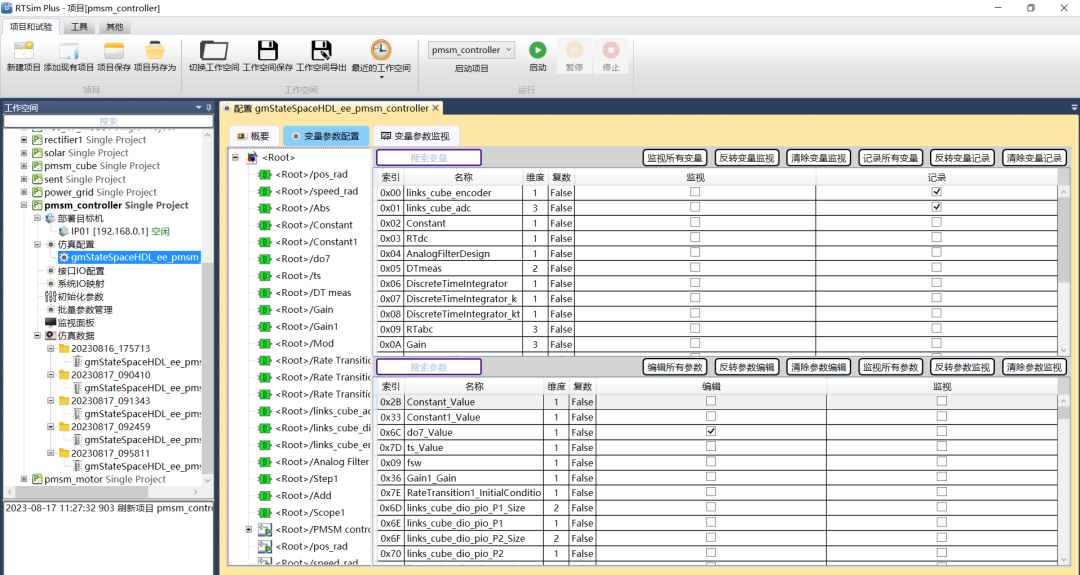
Task: Close the gmStateSpaceHDL_ee_pmsm_controller config tab
Action: (x=435, y=108)
